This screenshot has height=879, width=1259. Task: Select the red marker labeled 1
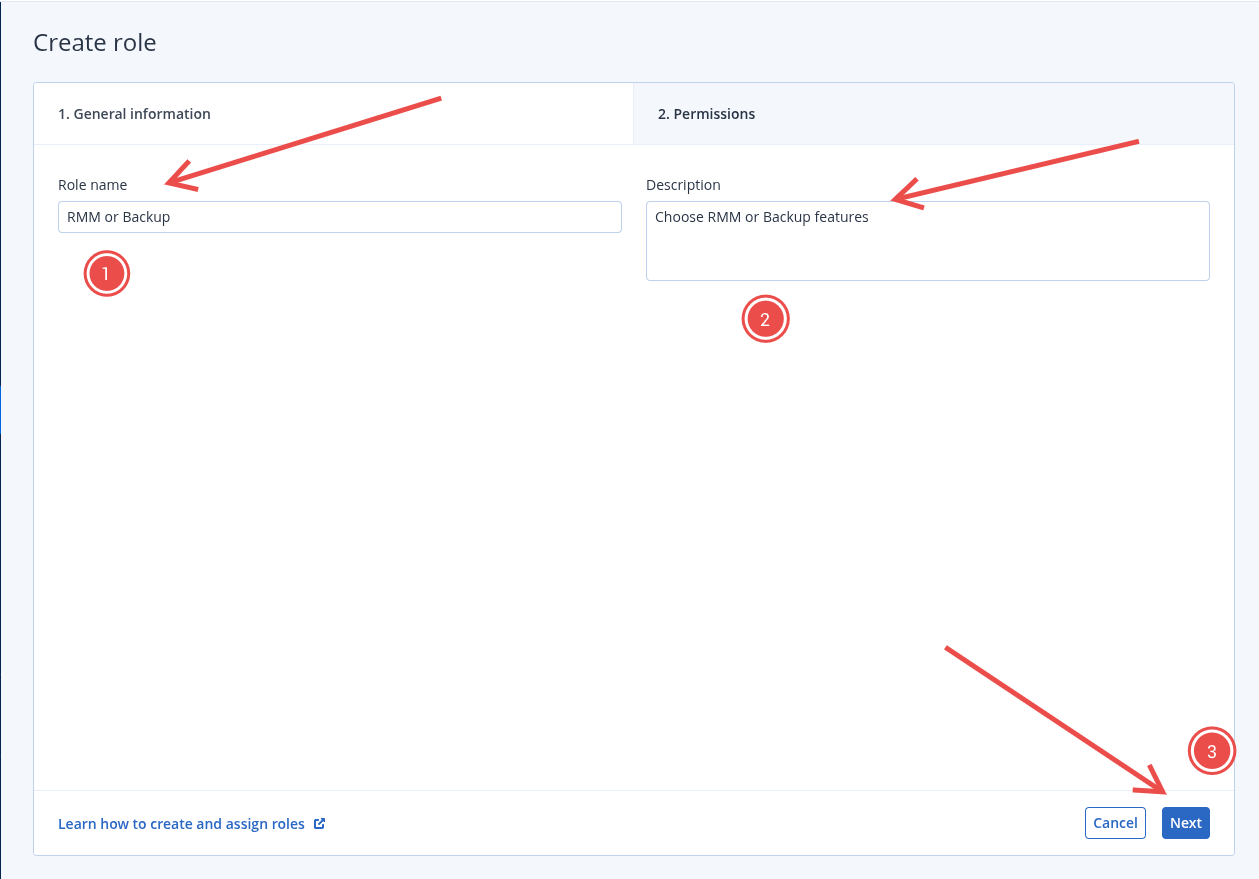[x=106, y=273]
